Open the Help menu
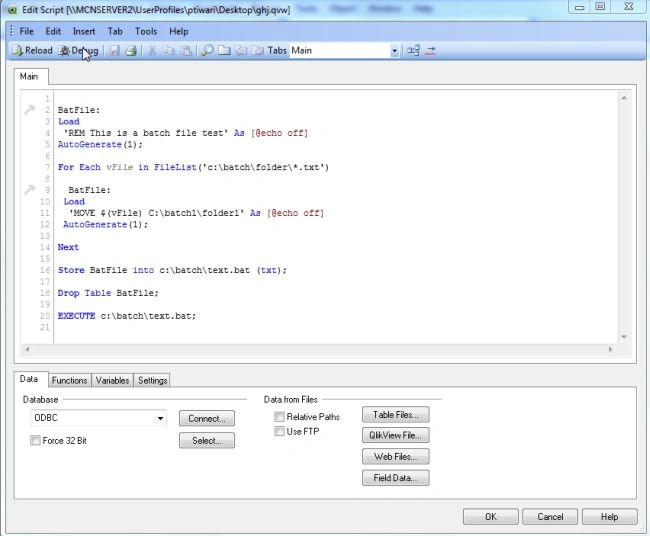Viewport: 650px width, 536px height. [x=179, y=31]
